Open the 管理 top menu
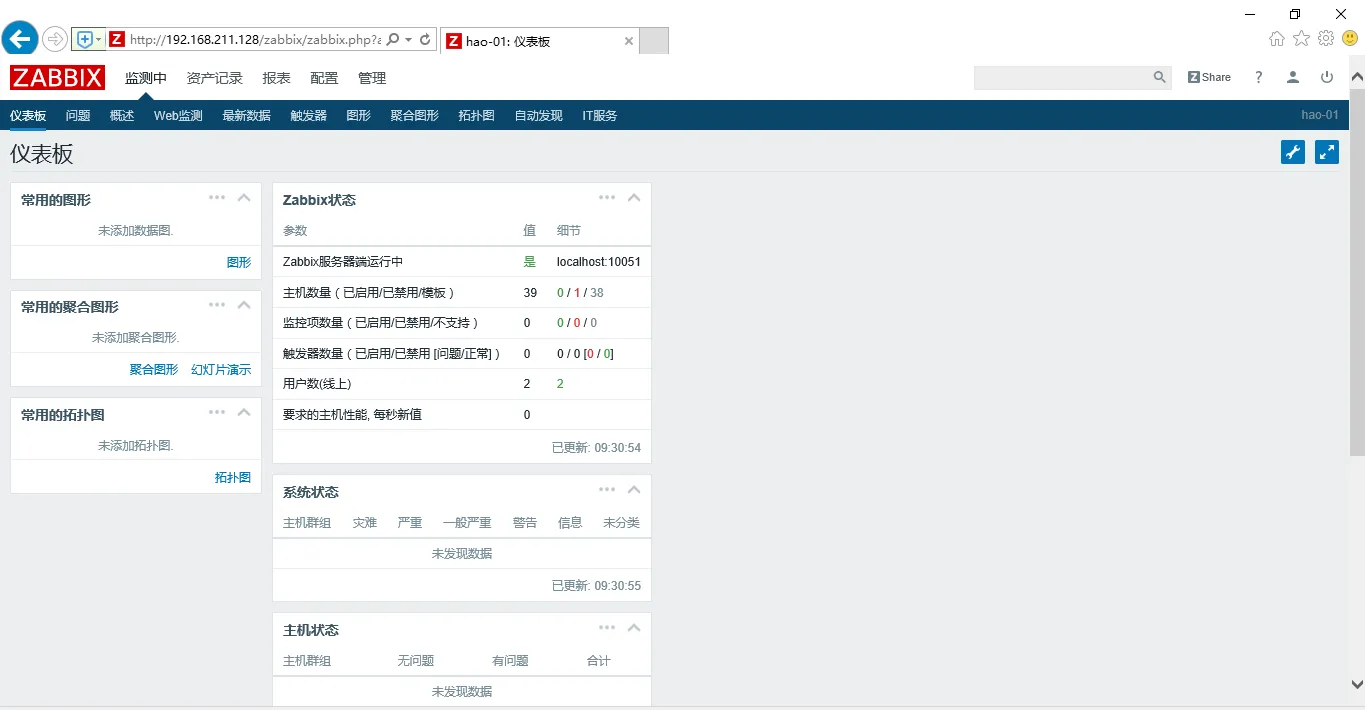This screenshot has width=1365, height=710. 372,78
